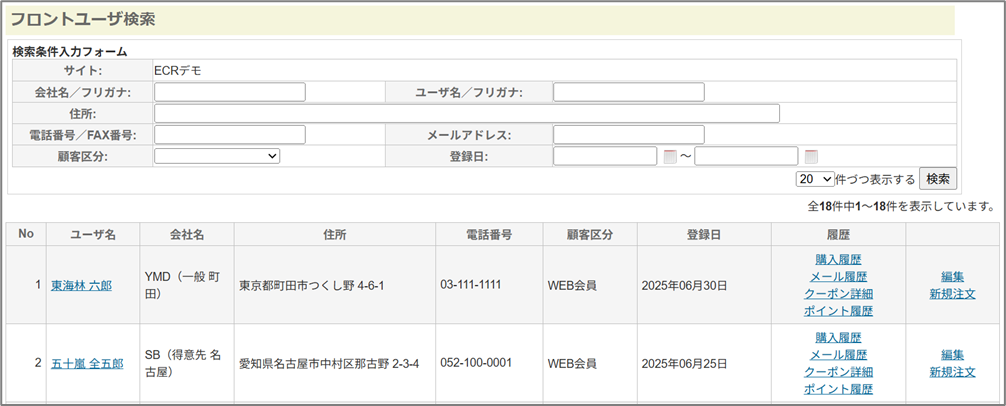Click 編集 for user 五十嵐 全五郎
The image size is (1006, 406).
coord(952,355)
